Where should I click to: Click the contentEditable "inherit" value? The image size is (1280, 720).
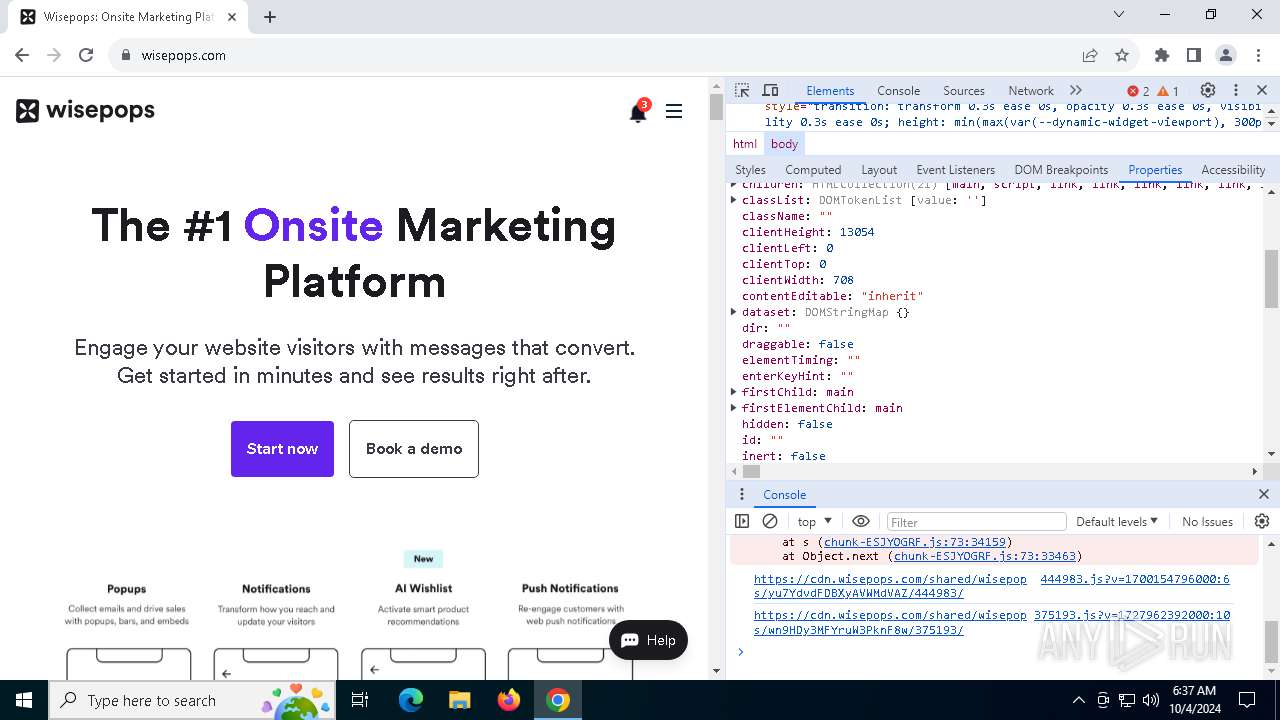[891, 296]
